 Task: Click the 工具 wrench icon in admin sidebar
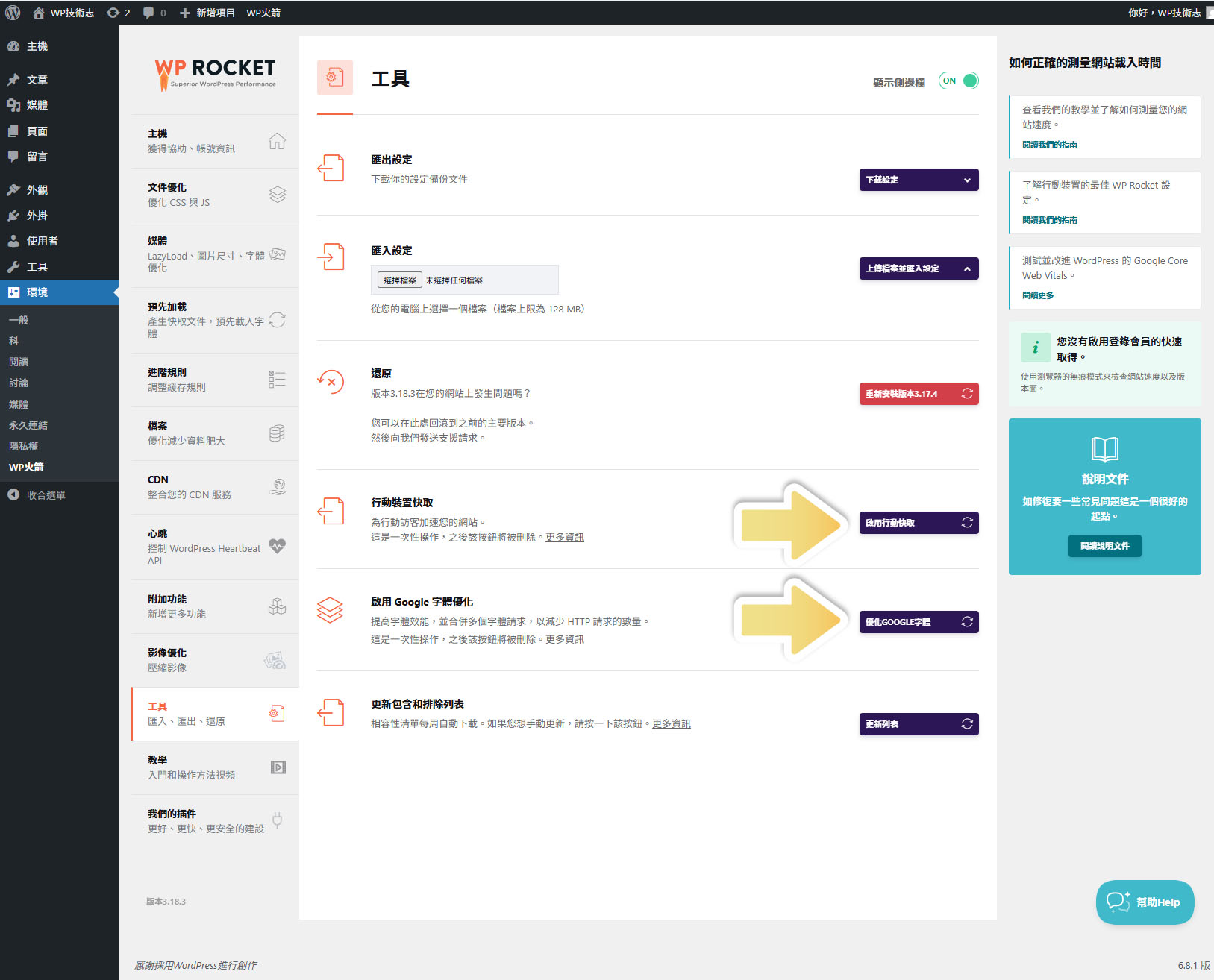point(13,267)
